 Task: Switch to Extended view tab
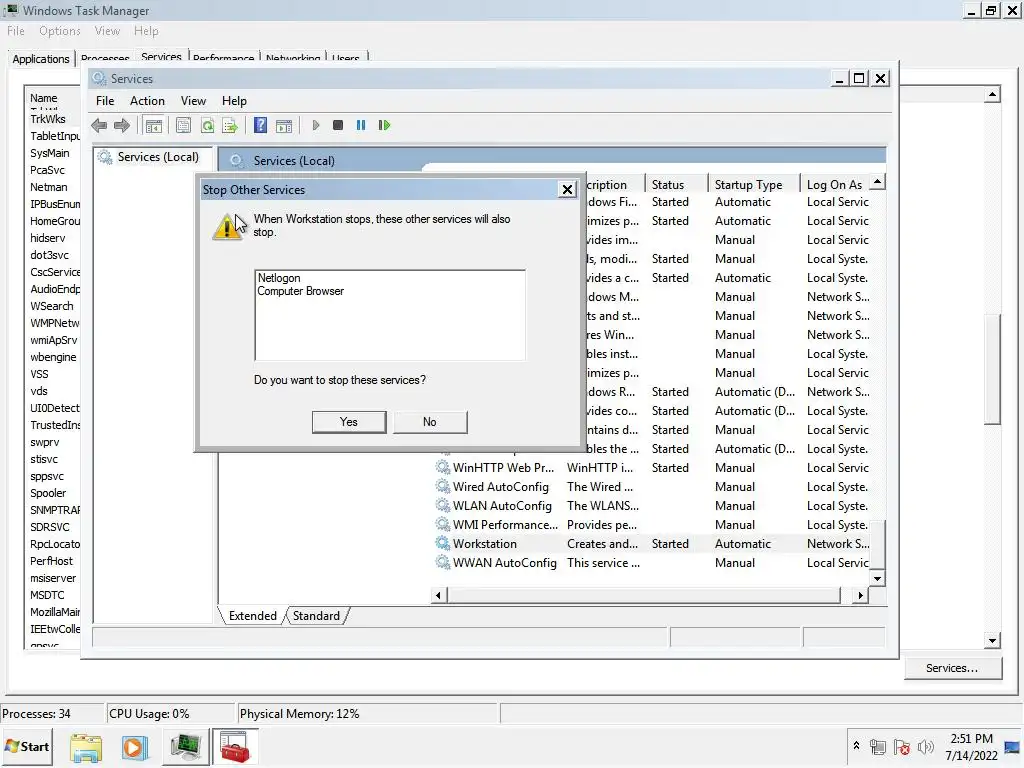coord(253,616)
